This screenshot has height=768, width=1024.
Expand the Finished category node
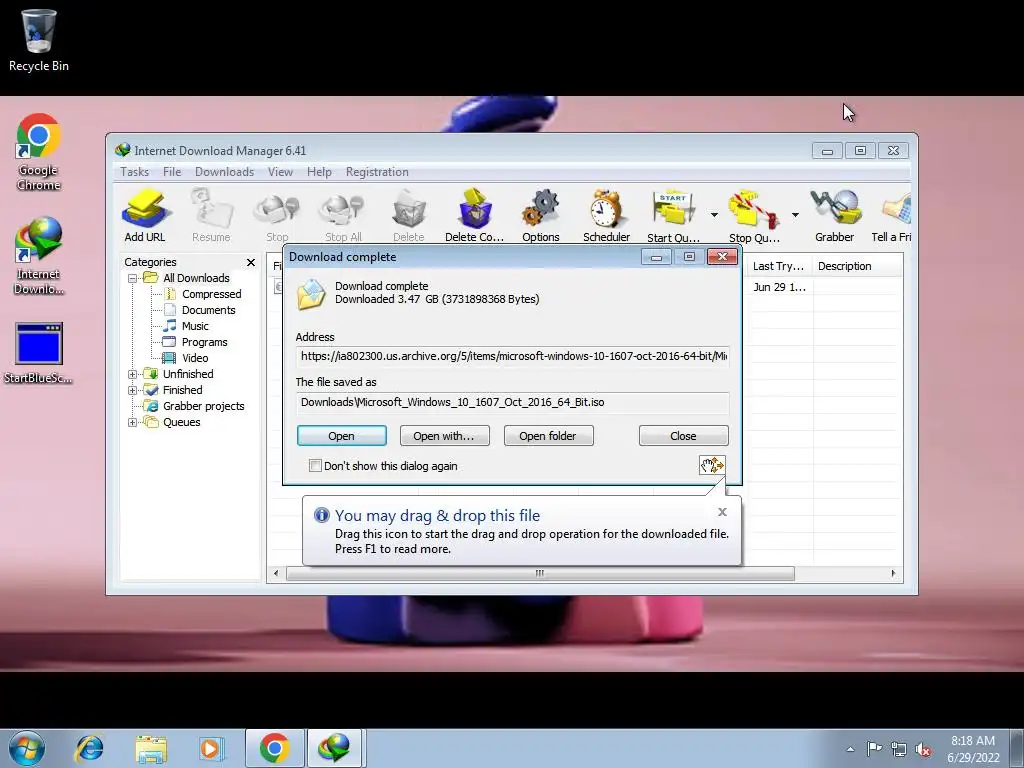point(133,391)
